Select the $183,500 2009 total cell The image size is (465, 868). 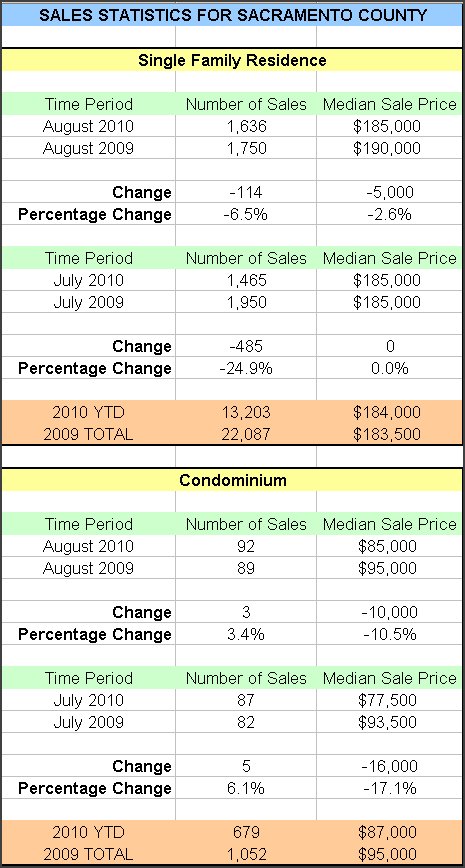click(x=386, y=435)
